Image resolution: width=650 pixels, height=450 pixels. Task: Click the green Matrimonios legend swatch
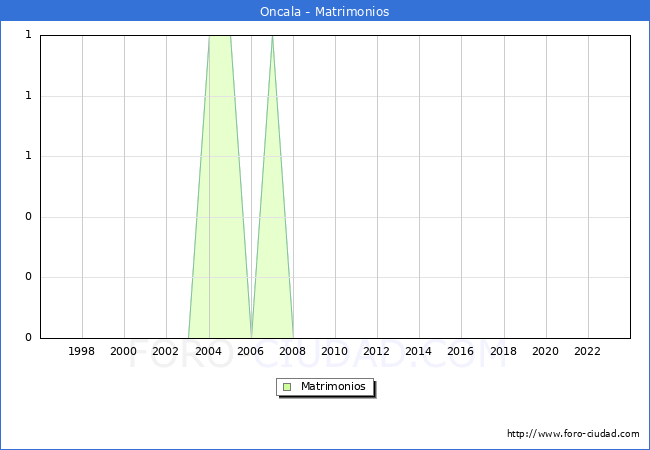(x=287, y=387)
